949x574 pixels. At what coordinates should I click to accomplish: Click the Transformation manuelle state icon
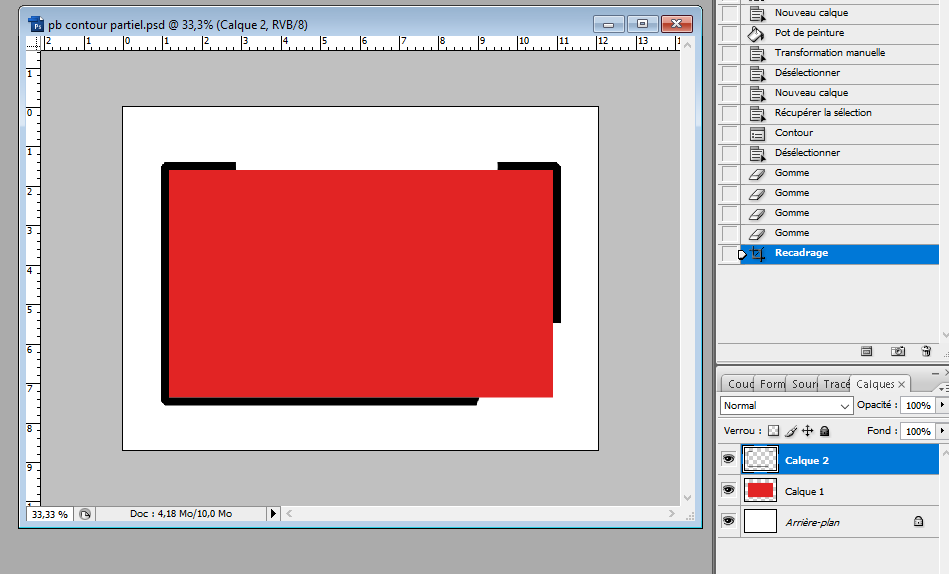[757, 53]
